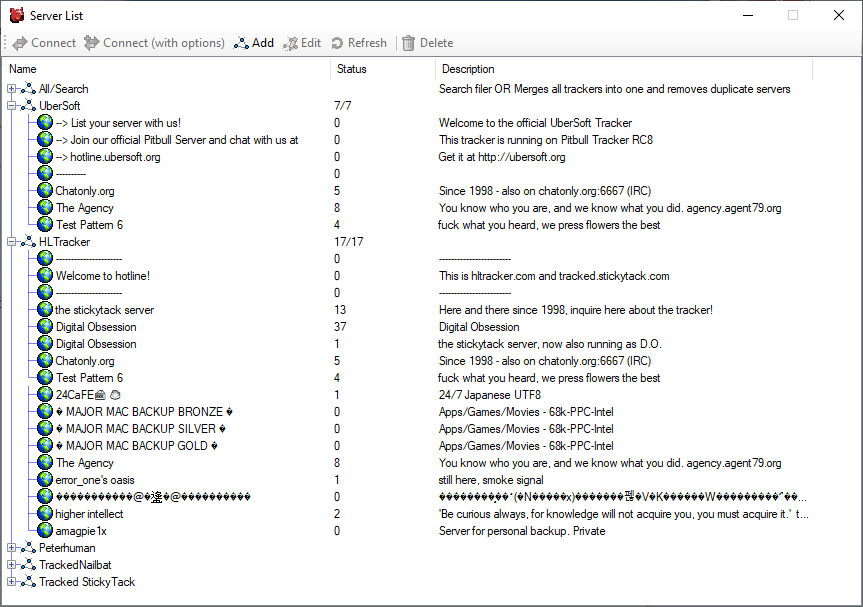Click the Edit toolbar button
The width and height of the screenshot is (863, 607).
pyautogui.click(x=302, y=43)
